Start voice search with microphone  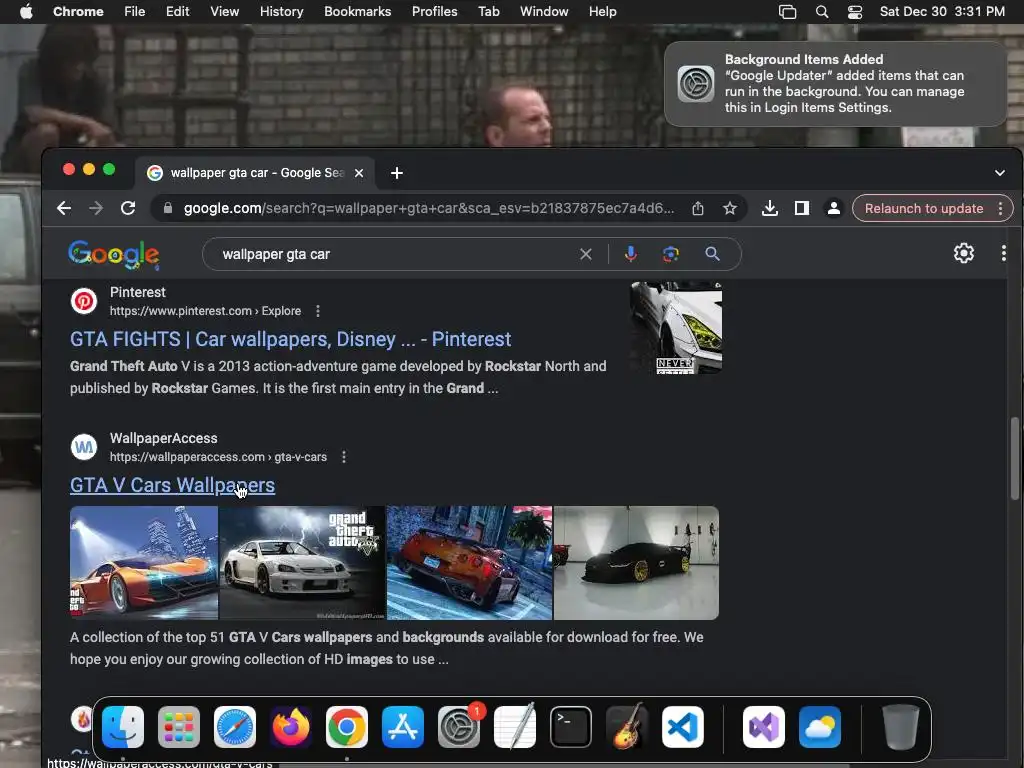click(630, 254)
